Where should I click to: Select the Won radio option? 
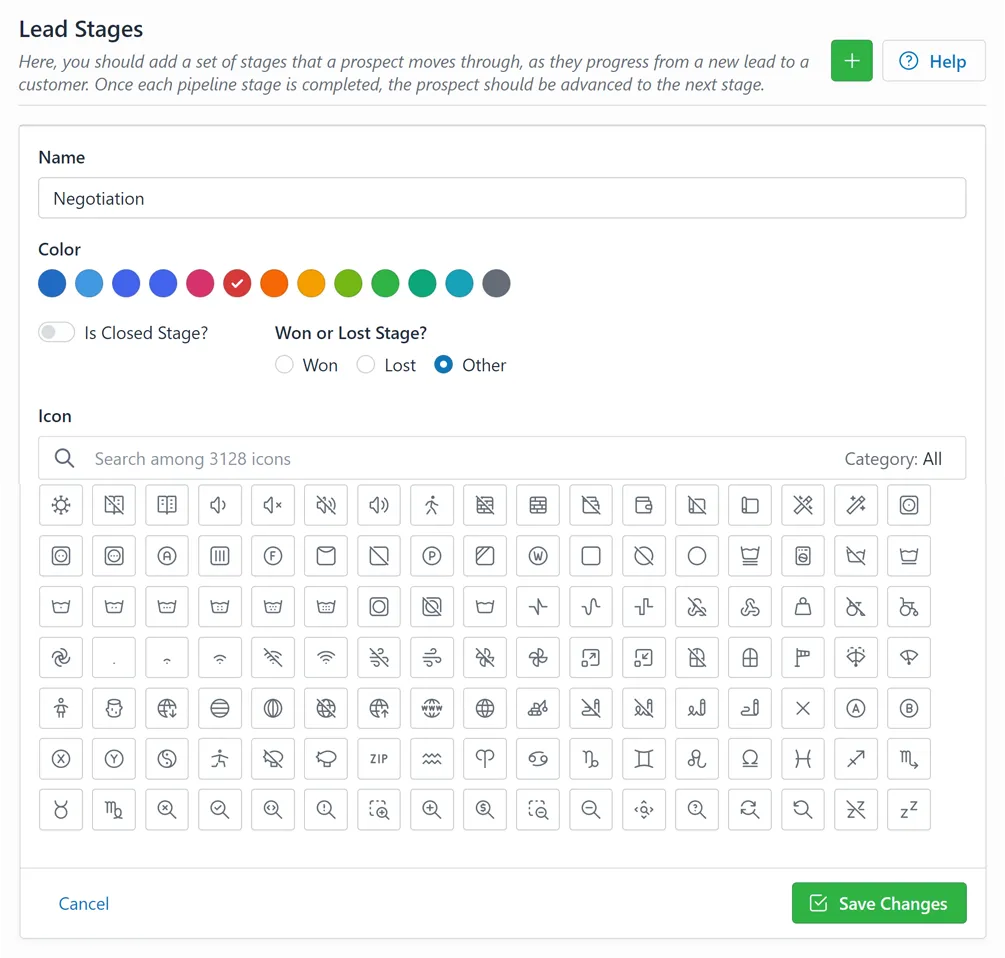coord(284,365)
